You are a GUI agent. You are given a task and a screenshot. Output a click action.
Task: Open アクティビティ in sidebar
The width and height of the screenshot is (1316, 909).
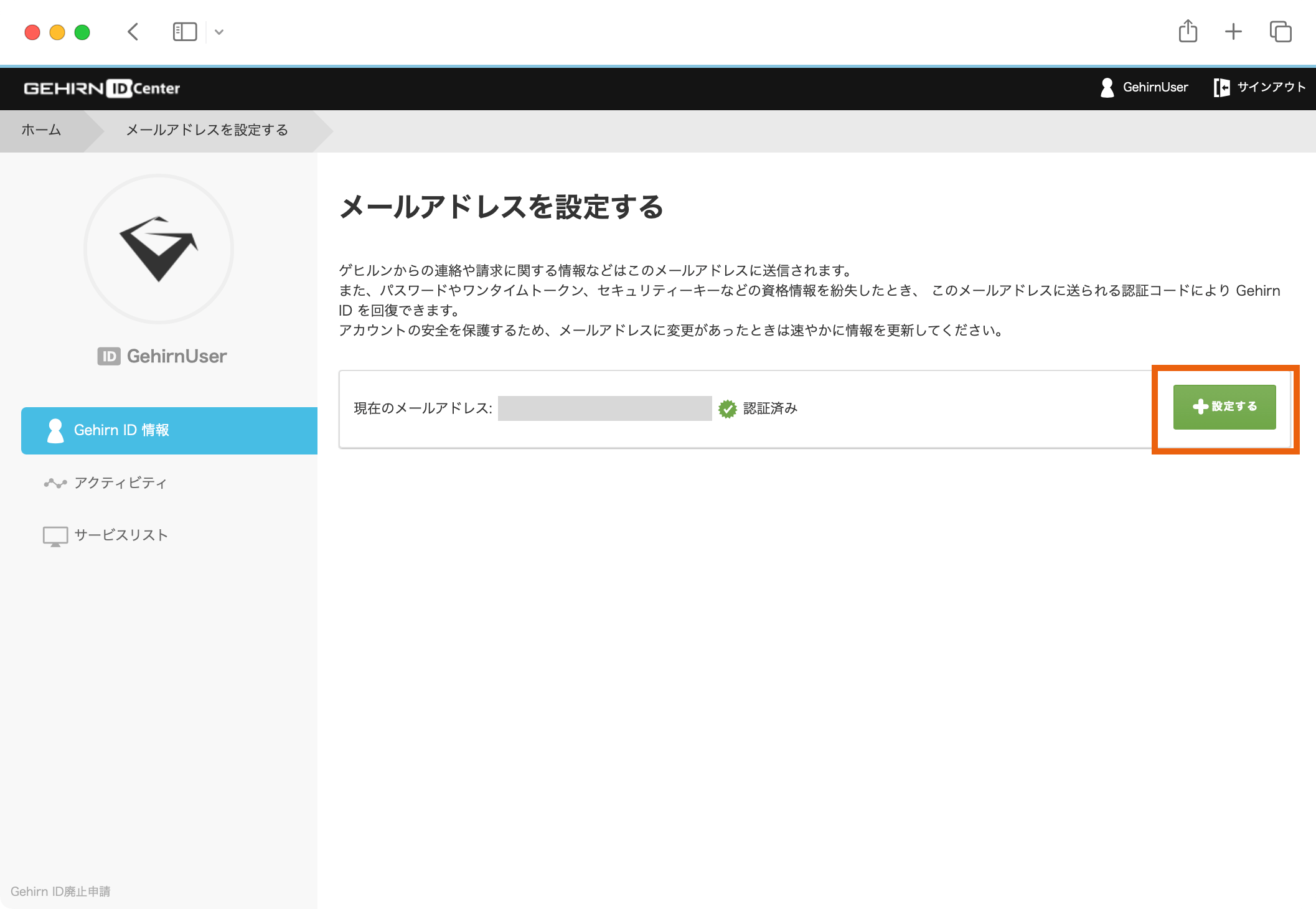point(120,483)
